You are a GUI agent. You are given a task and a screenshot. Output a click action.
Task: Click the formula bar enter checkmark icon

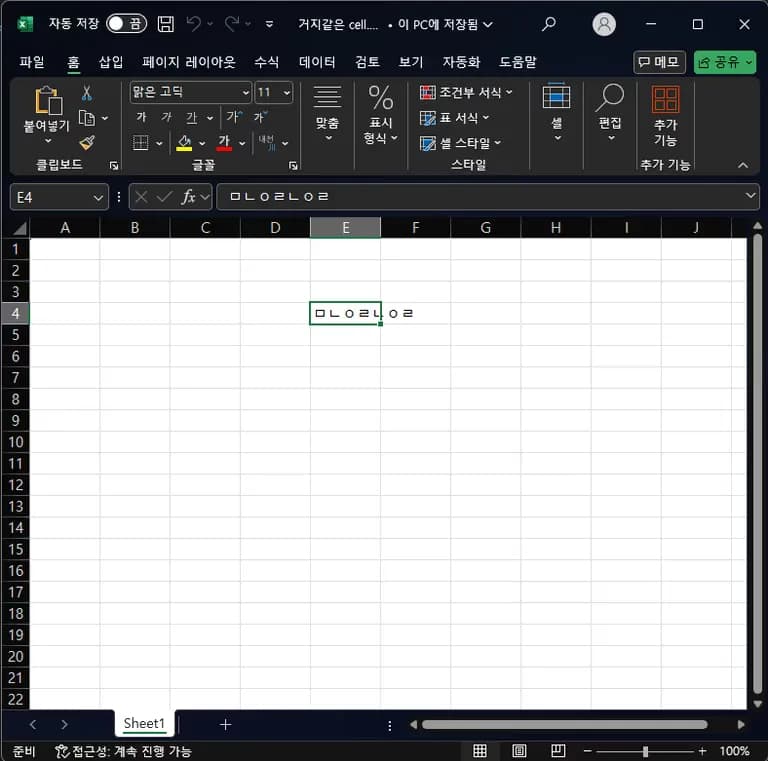tap(165, 197)
